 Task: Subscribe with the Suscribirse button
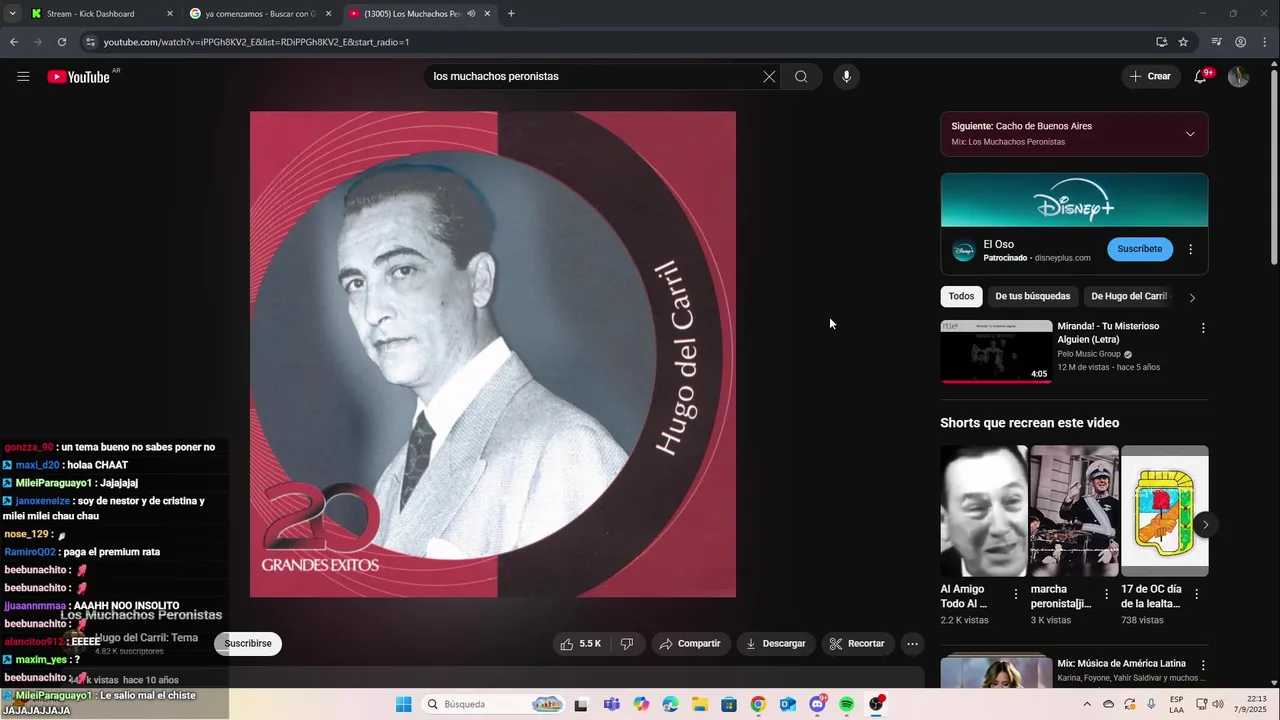pos(248,644)
